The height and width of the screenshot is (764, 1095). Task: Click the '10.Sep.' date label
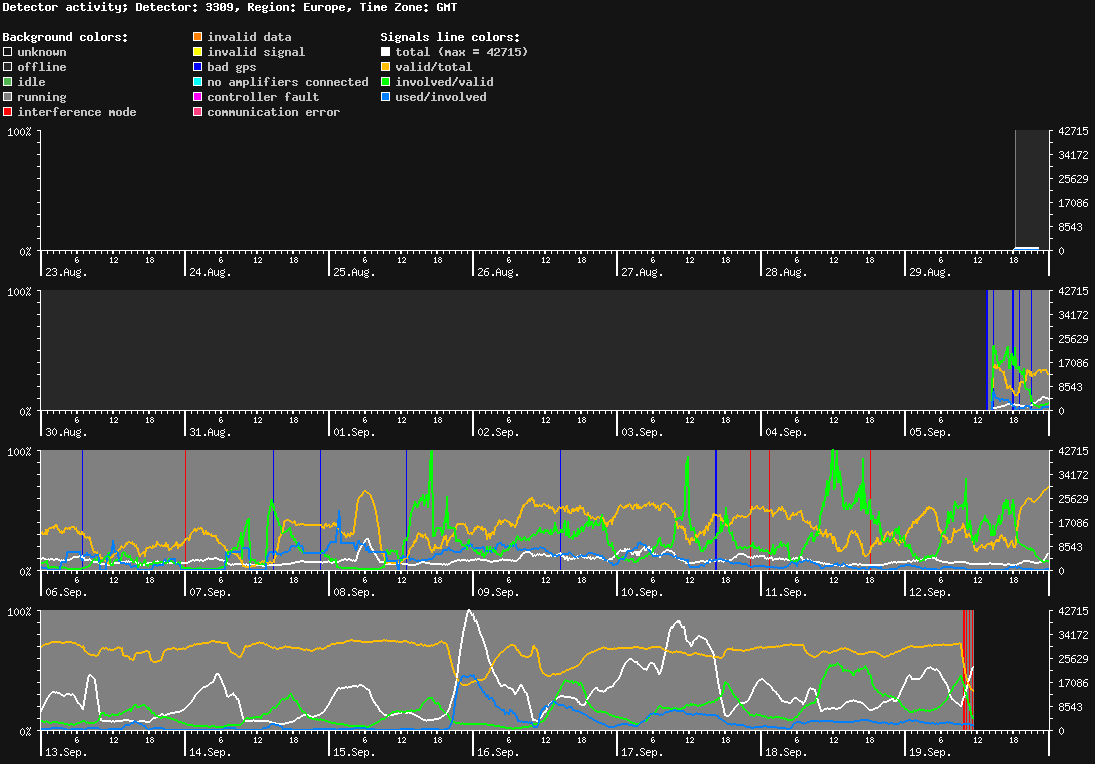tap(642, 592)
